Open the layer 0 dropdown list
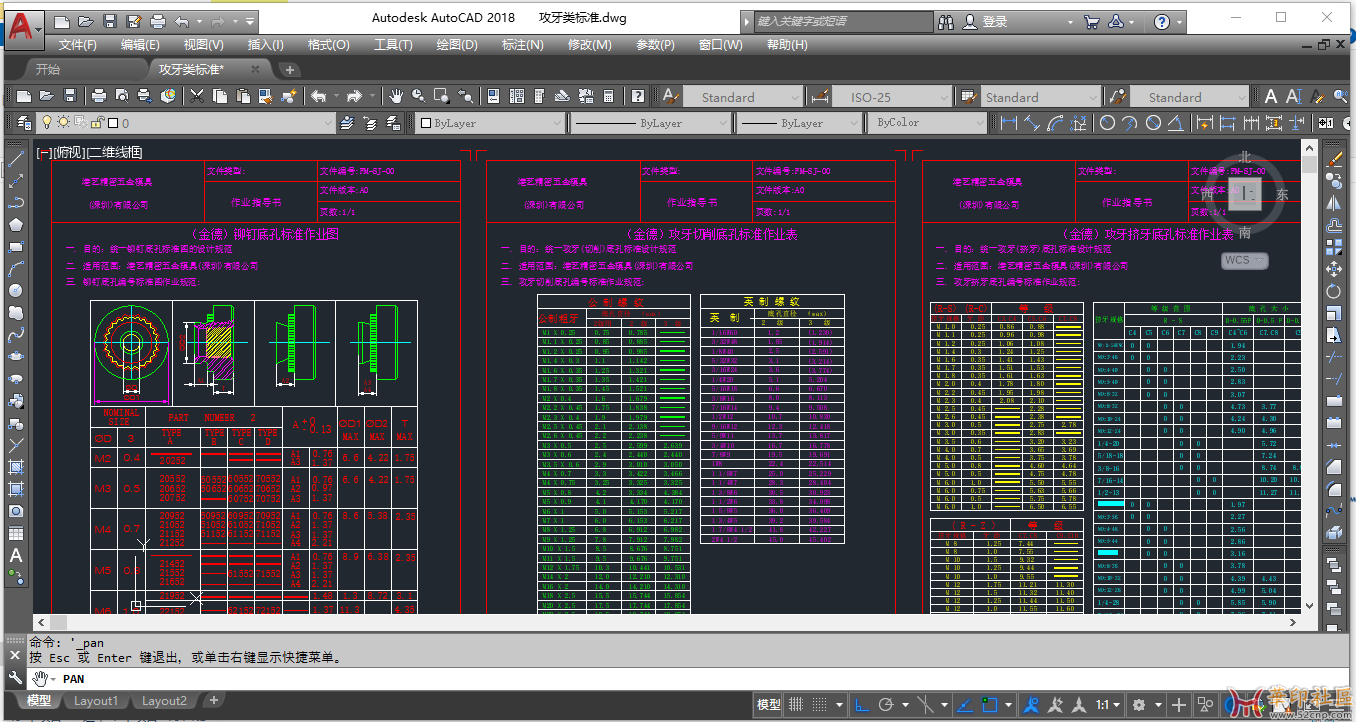1356x722 pixels. pos(326,123)
